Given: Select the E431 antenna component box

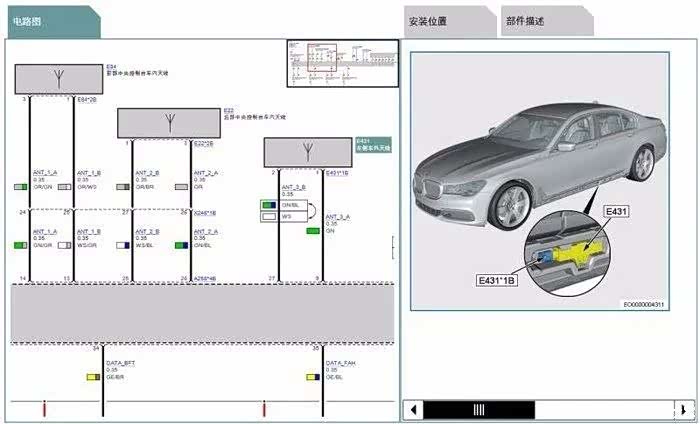Looking at the screenshot, I should 308,152.
